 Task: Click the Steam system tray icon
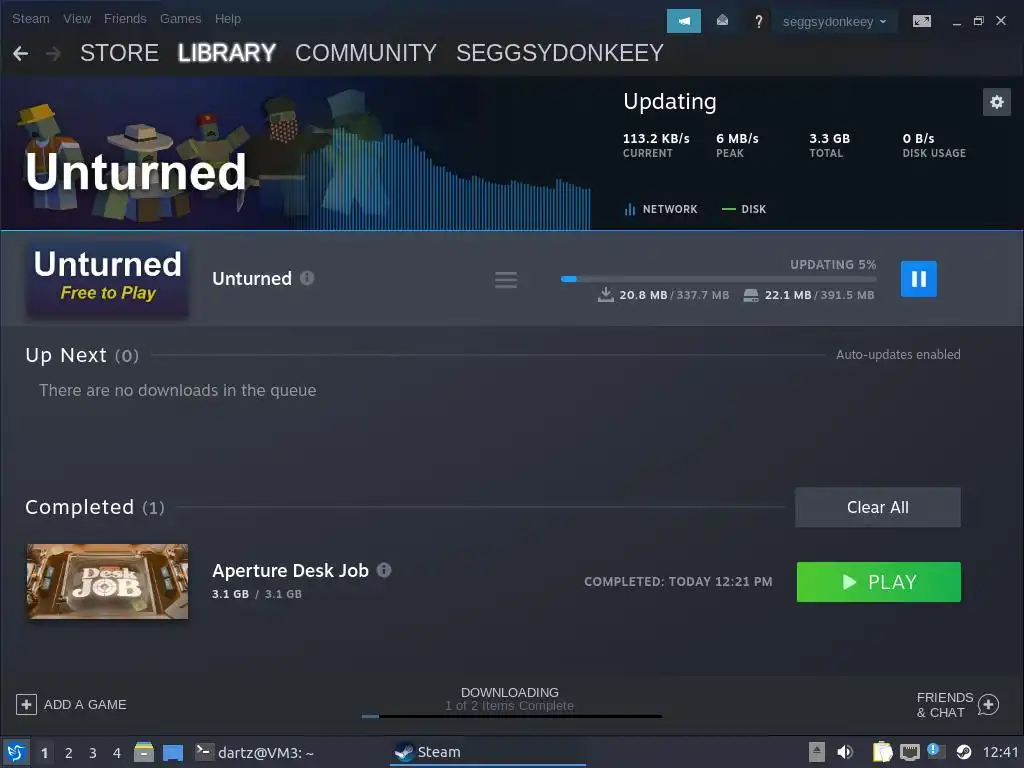[963, 752]
